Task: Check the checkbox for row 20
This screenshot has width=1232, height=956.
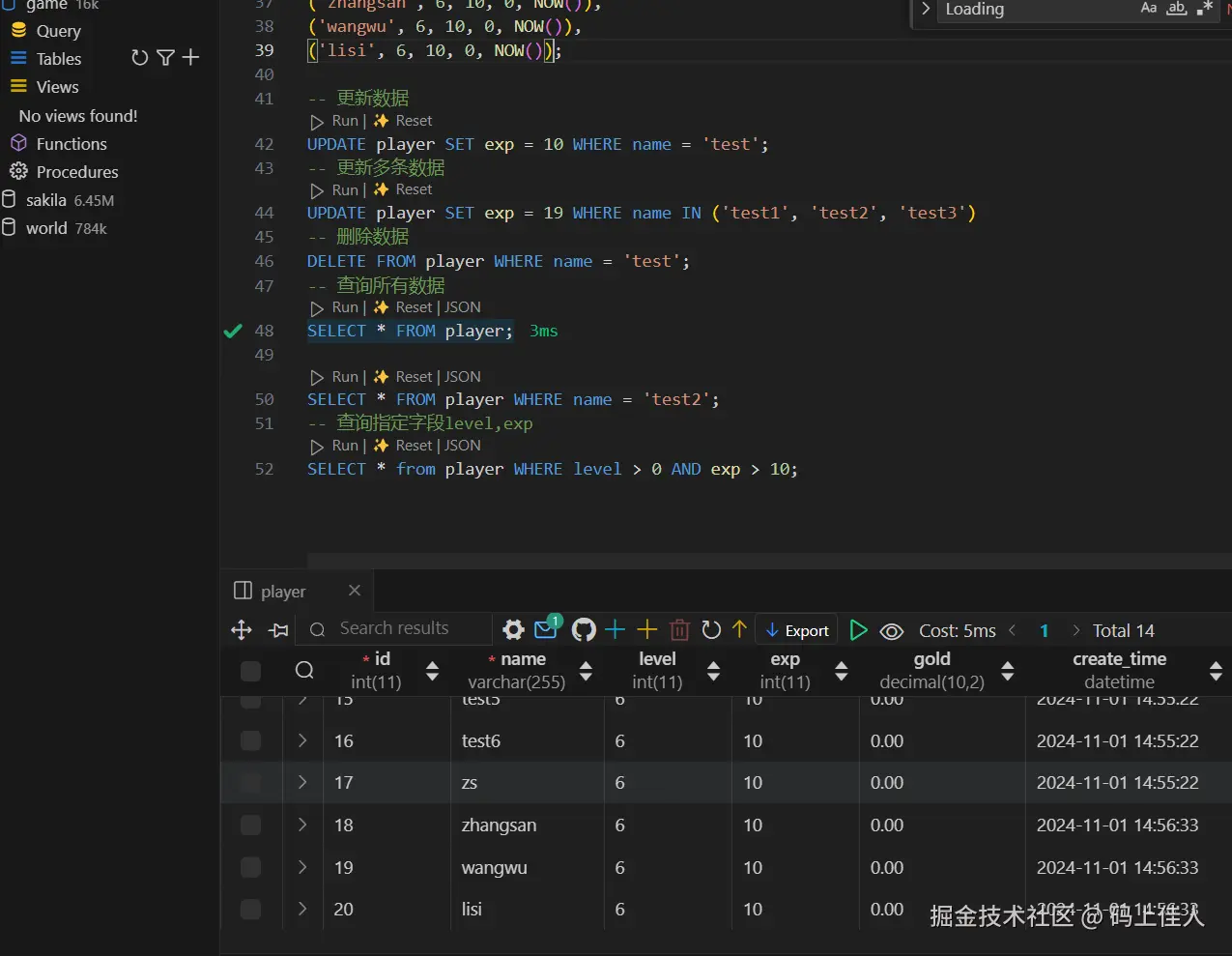Action: (250, 909)
